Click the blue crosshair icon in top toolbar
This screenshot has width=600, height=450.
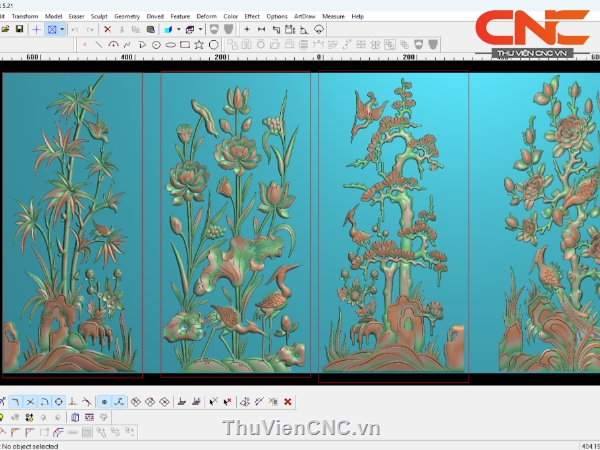click(x=37, y=30)
